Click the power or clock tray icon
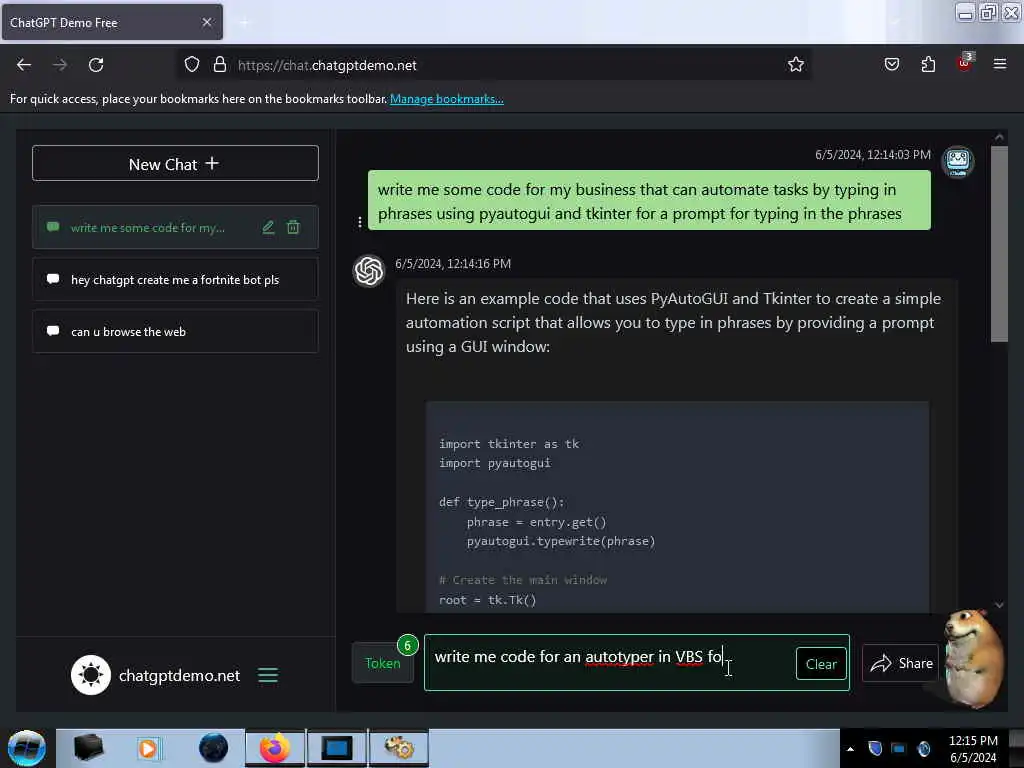Image resolution: width=1024 pixels, height=768 pixels. pos(924,748)
